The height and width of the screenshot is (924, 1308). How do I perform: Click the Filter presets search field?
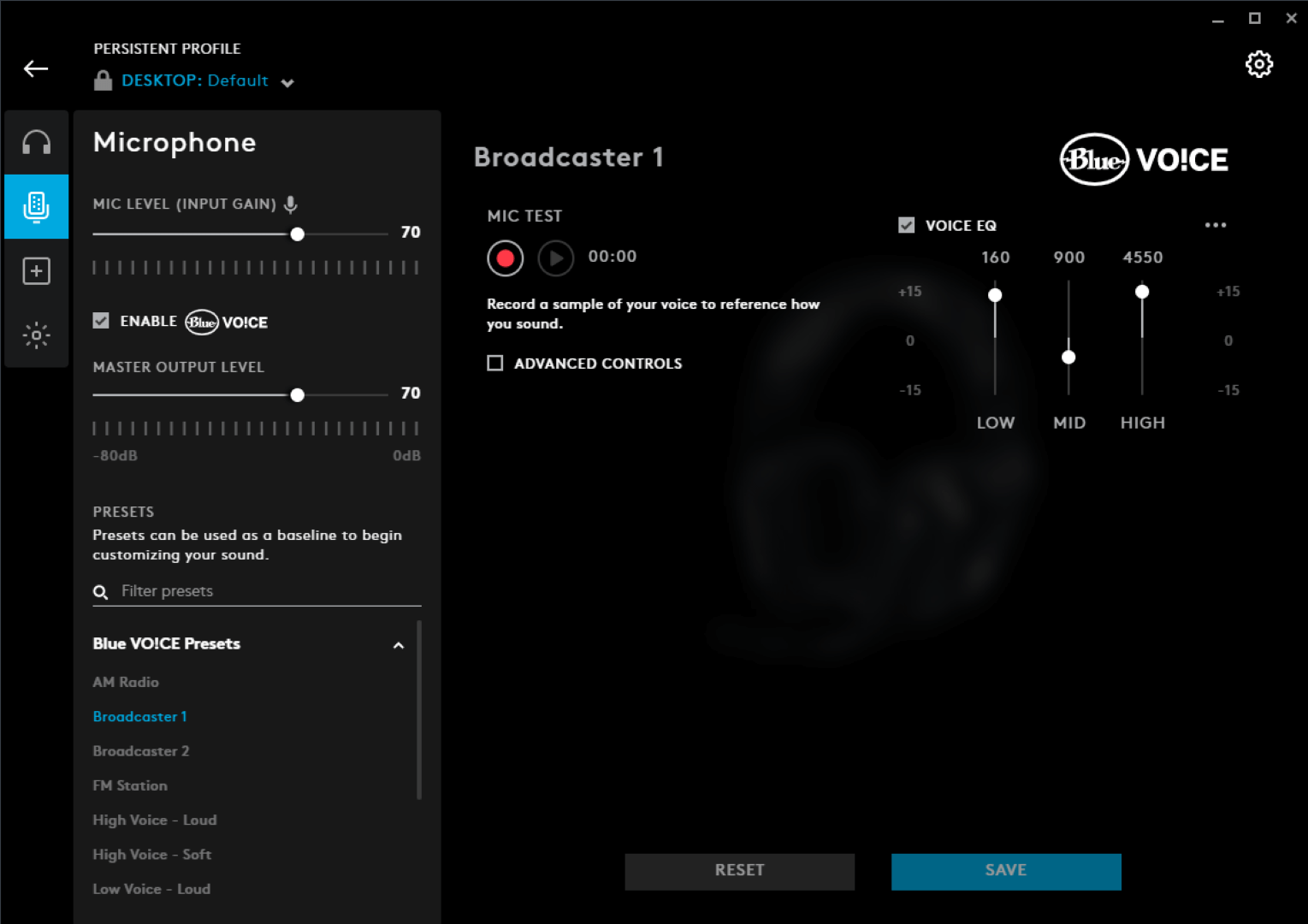tap(257, 591)
